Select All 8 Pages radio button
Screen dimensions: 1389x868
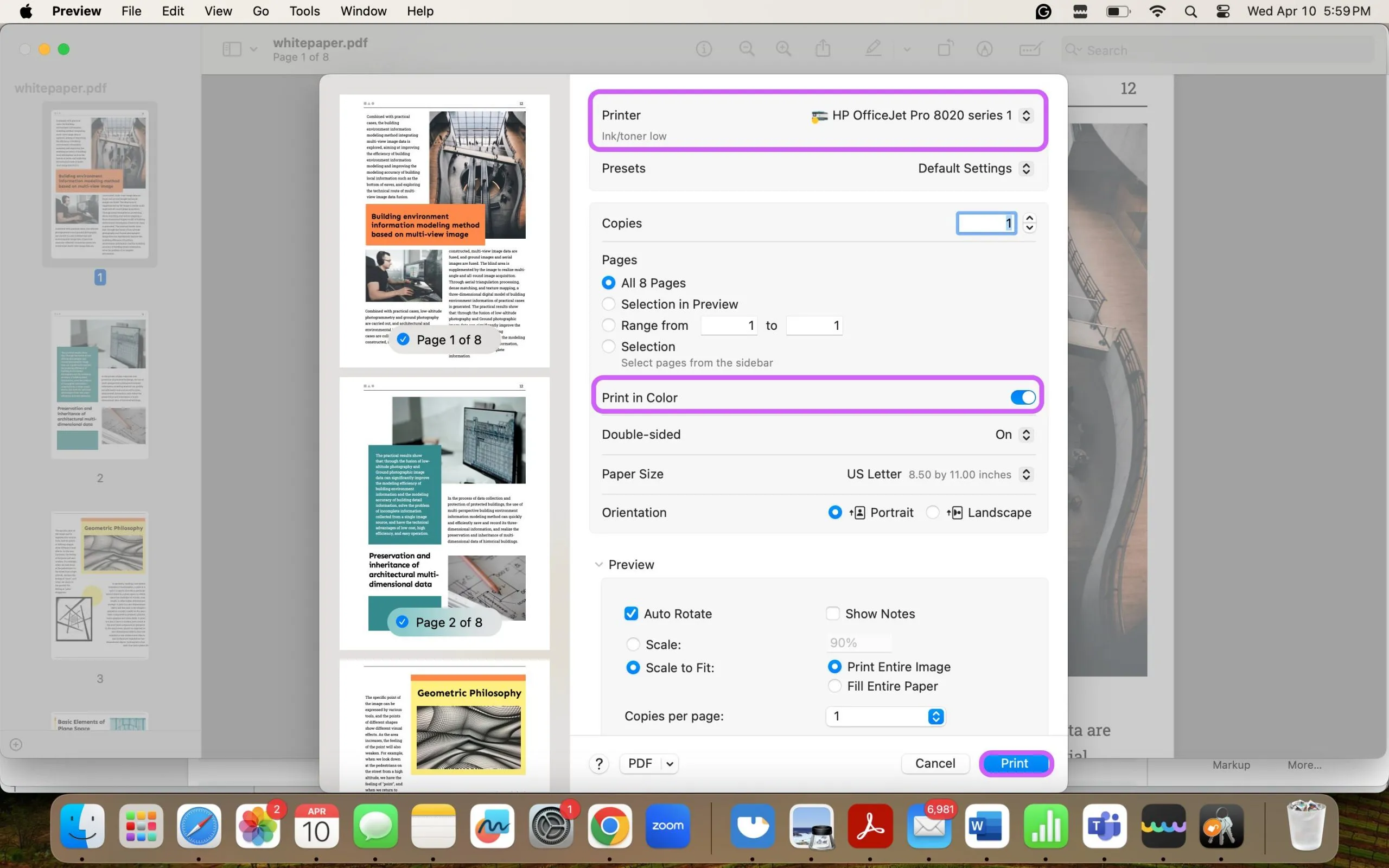coord(608,283)
